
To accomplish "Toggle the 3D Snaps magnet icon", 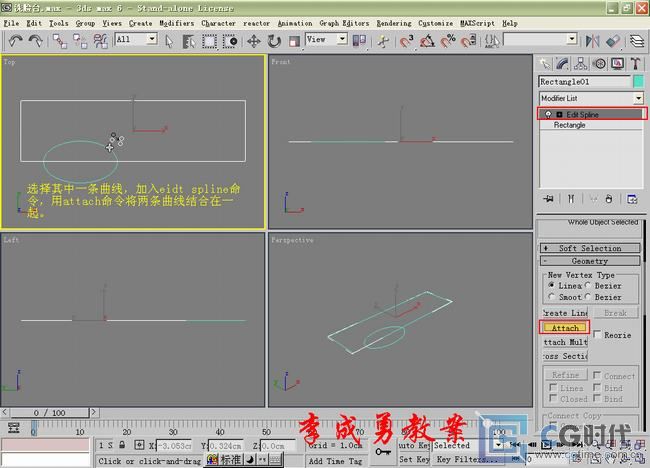I will 406,41.
